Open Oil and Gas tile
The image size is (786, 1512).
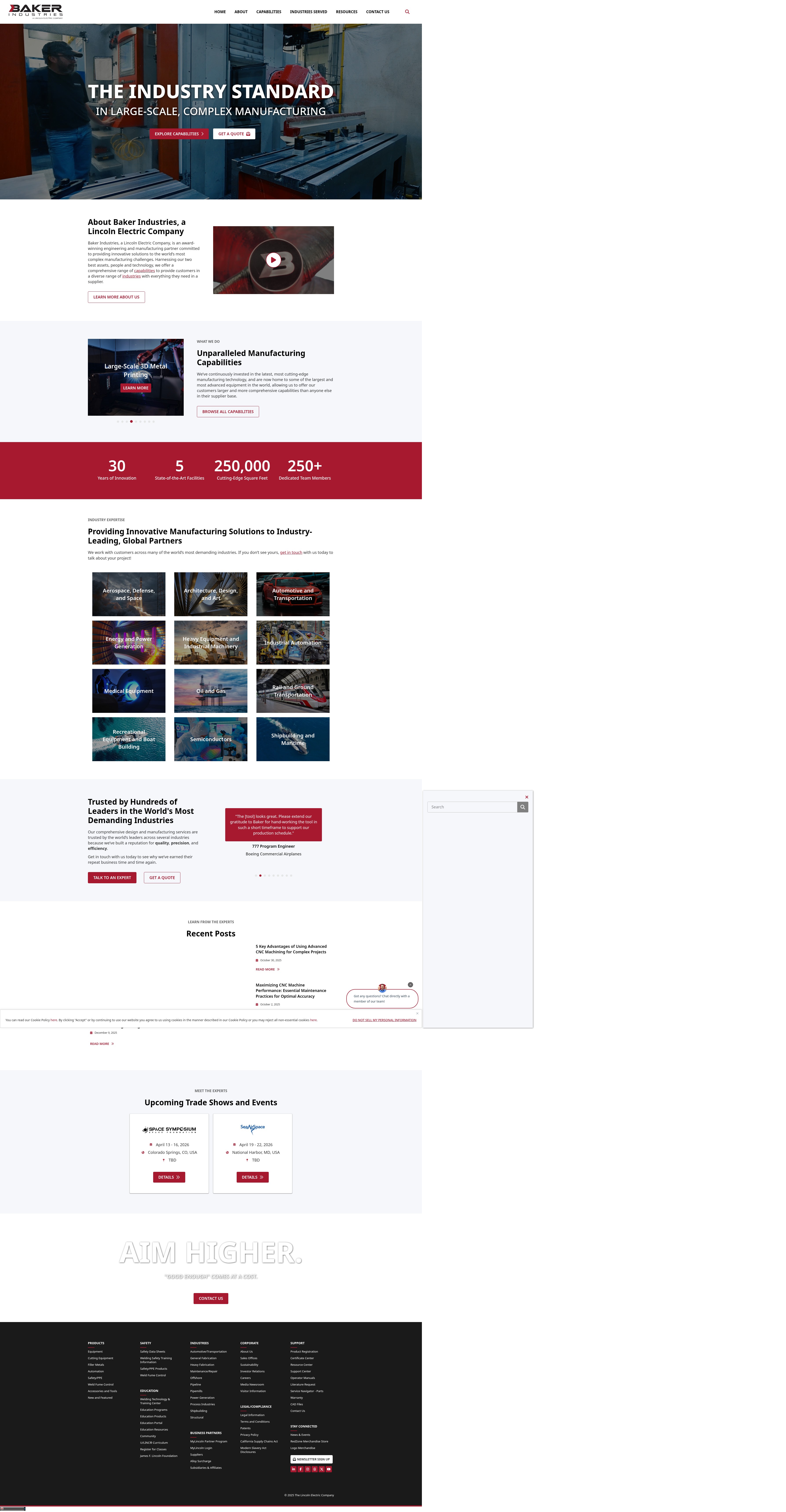[211, 691]
